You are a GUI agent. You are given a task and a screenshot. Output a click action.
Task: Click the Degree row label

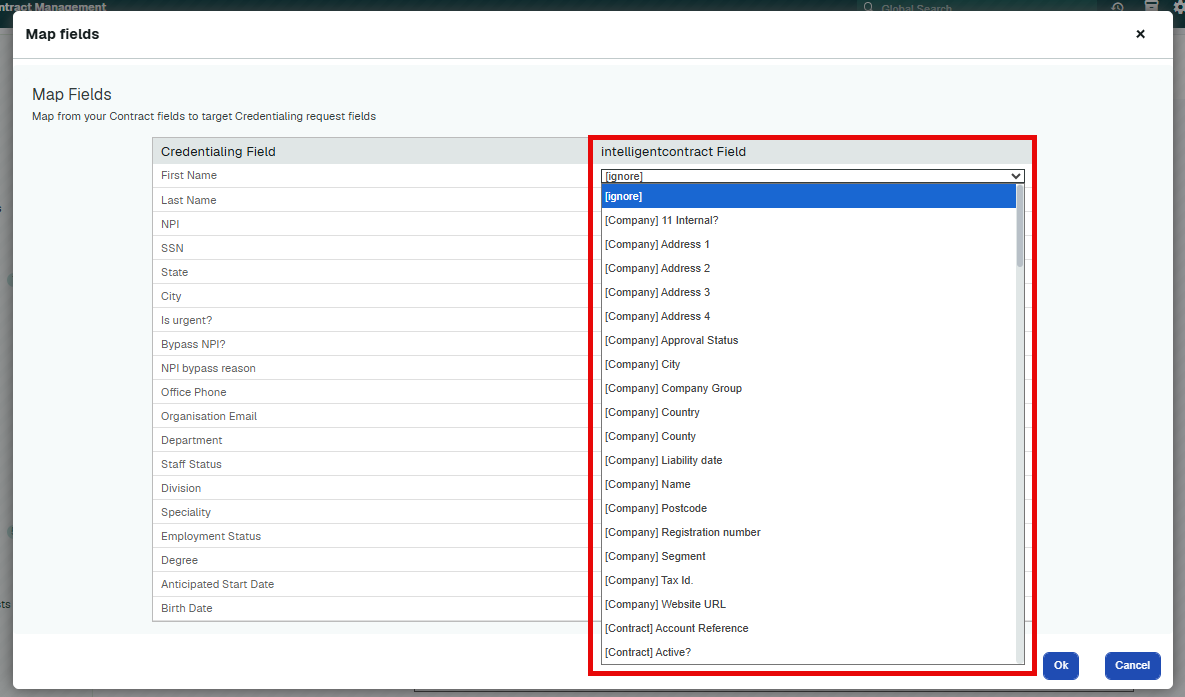[179, 560]
